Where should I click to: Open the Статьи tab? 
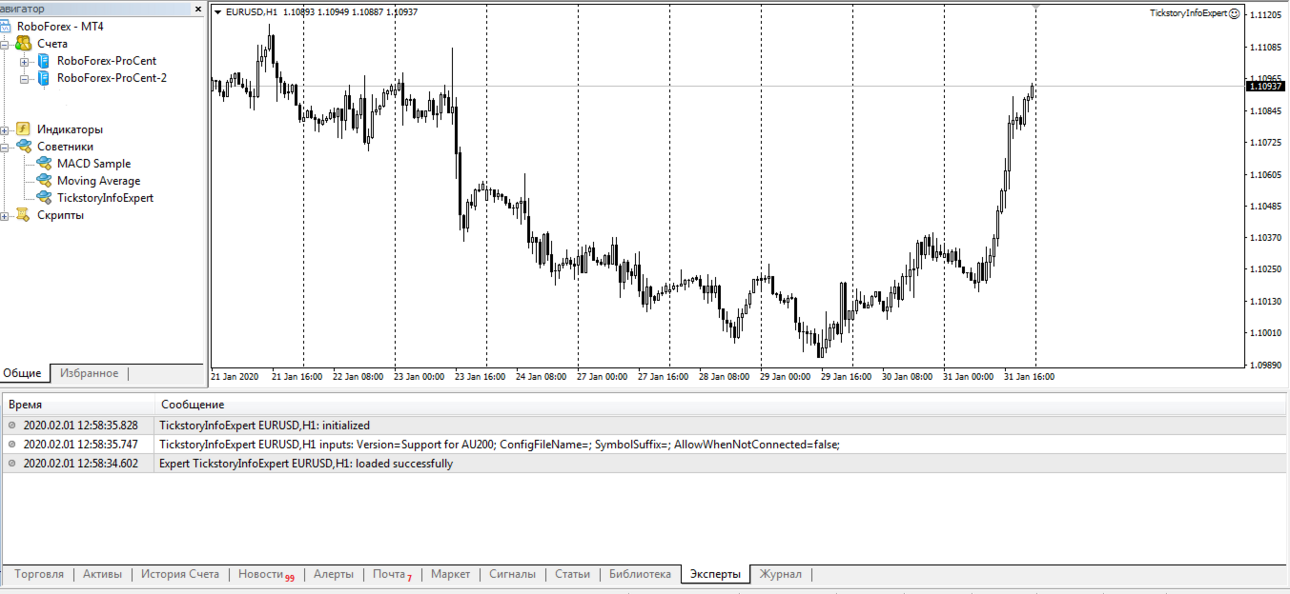pos(572,574)
